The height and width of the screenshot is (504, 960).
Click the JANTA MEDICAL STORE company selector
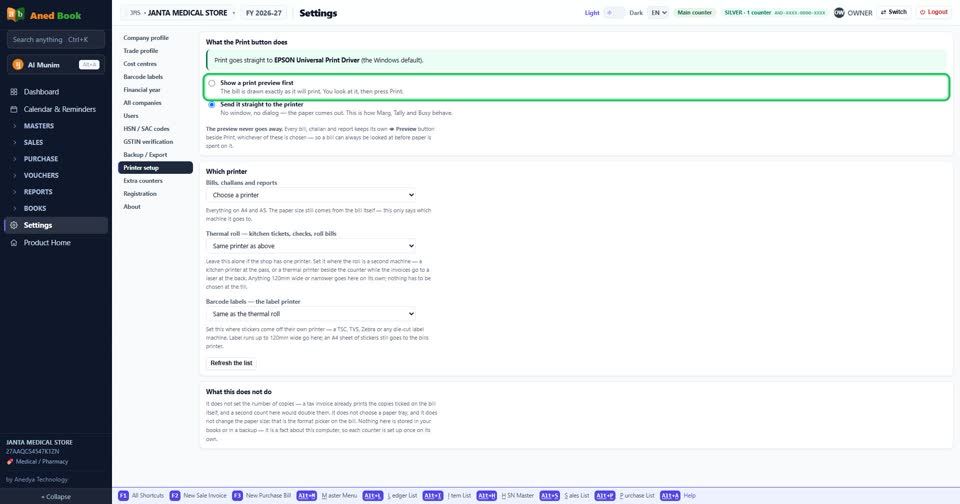point(178,13)
